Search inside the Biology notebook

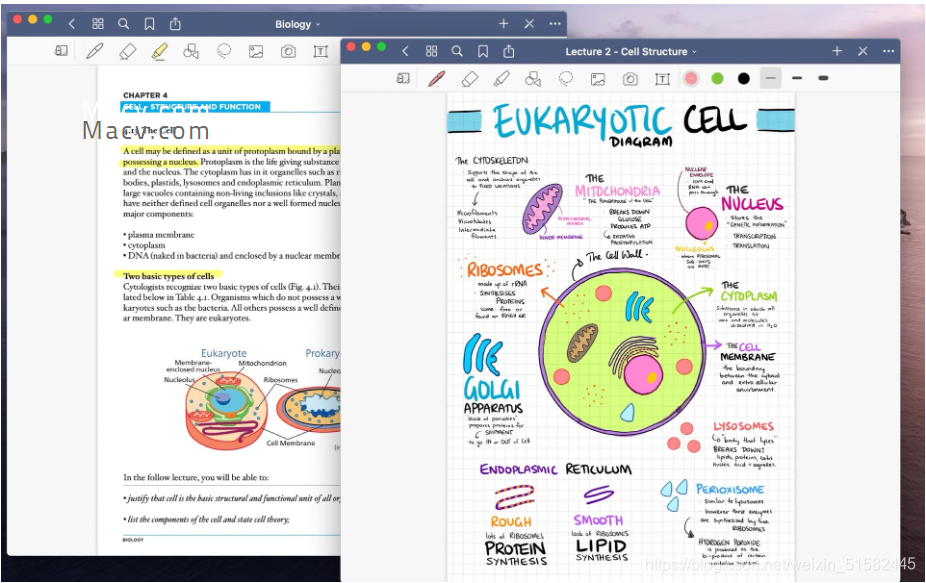point(123,24)
